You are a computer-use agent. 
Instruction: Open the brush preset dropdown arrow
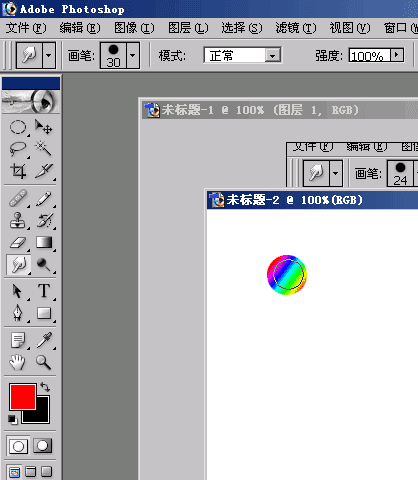coord(133,55)
